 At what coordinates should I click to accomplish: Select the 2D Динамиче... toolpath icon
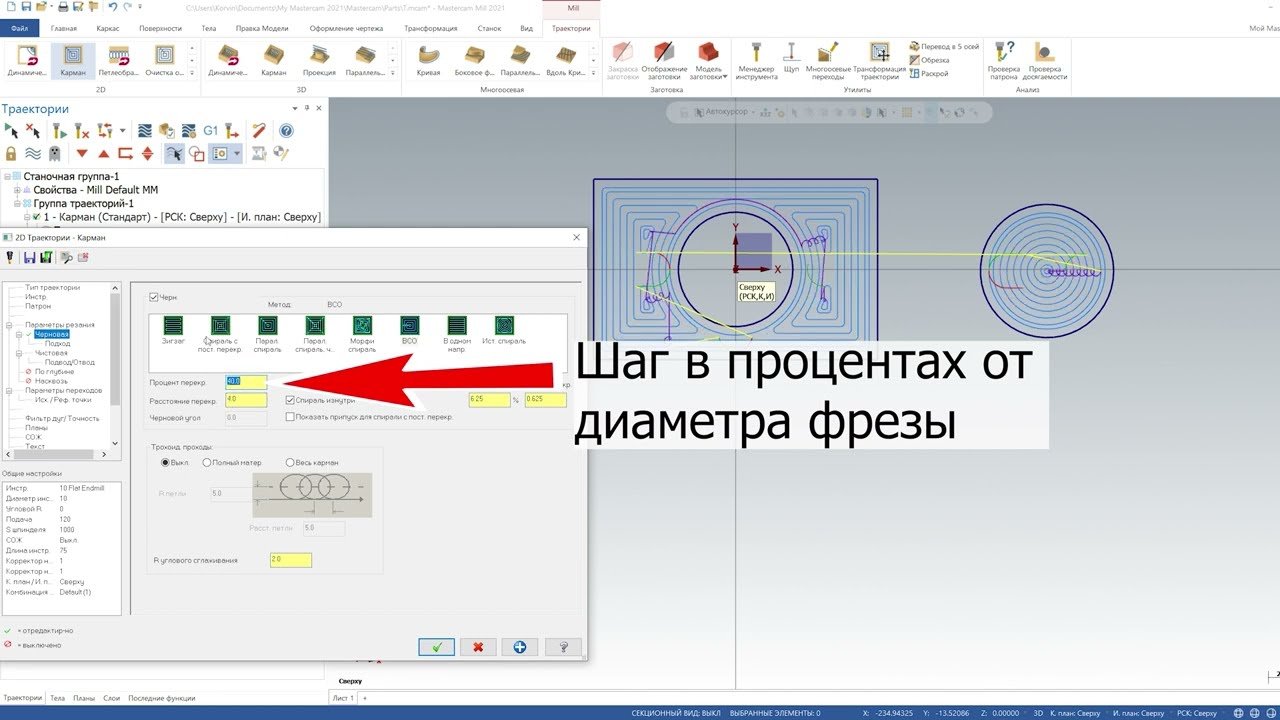[27, 60]
